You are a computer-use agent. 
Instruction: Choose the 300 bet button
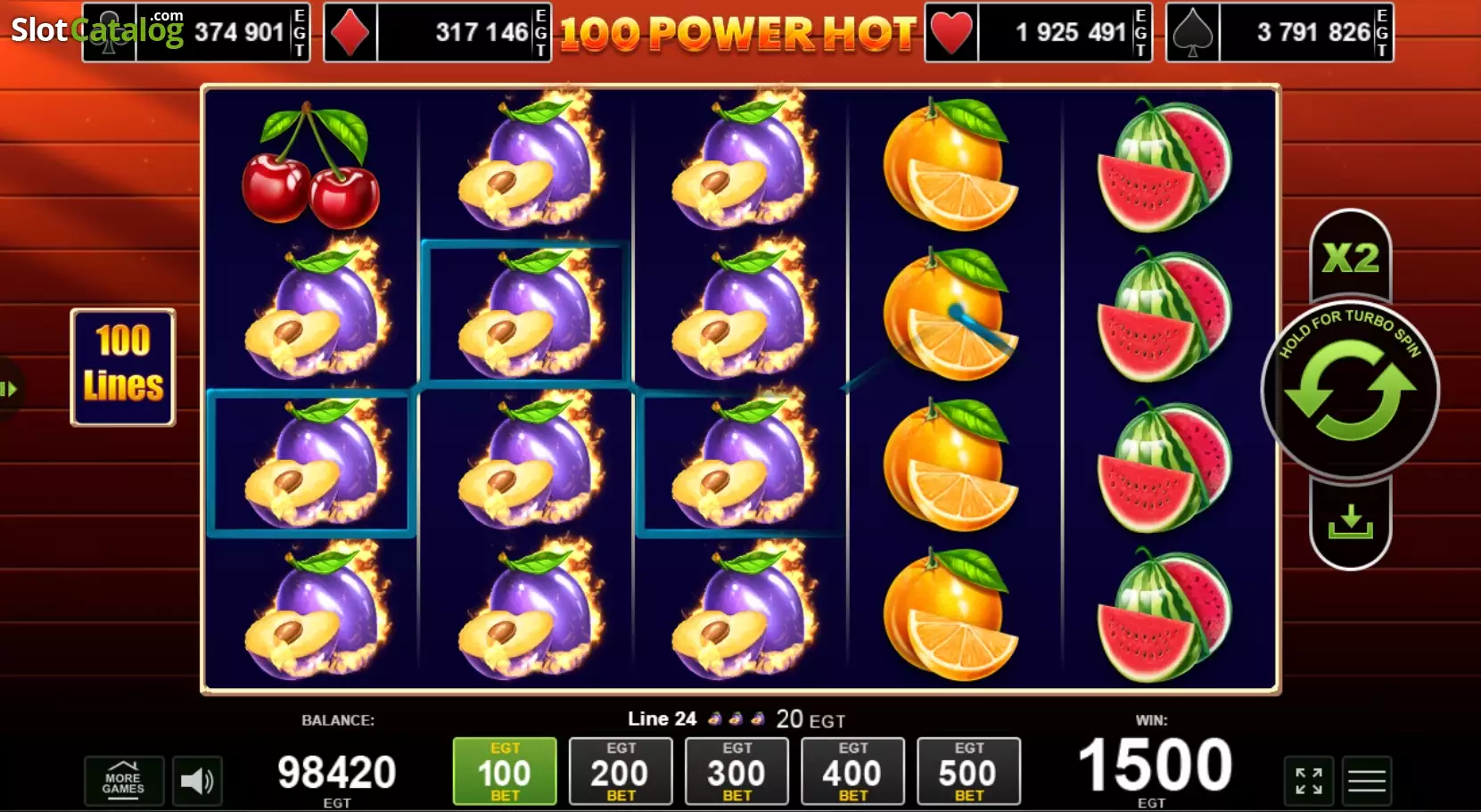[x=736, y=771]
